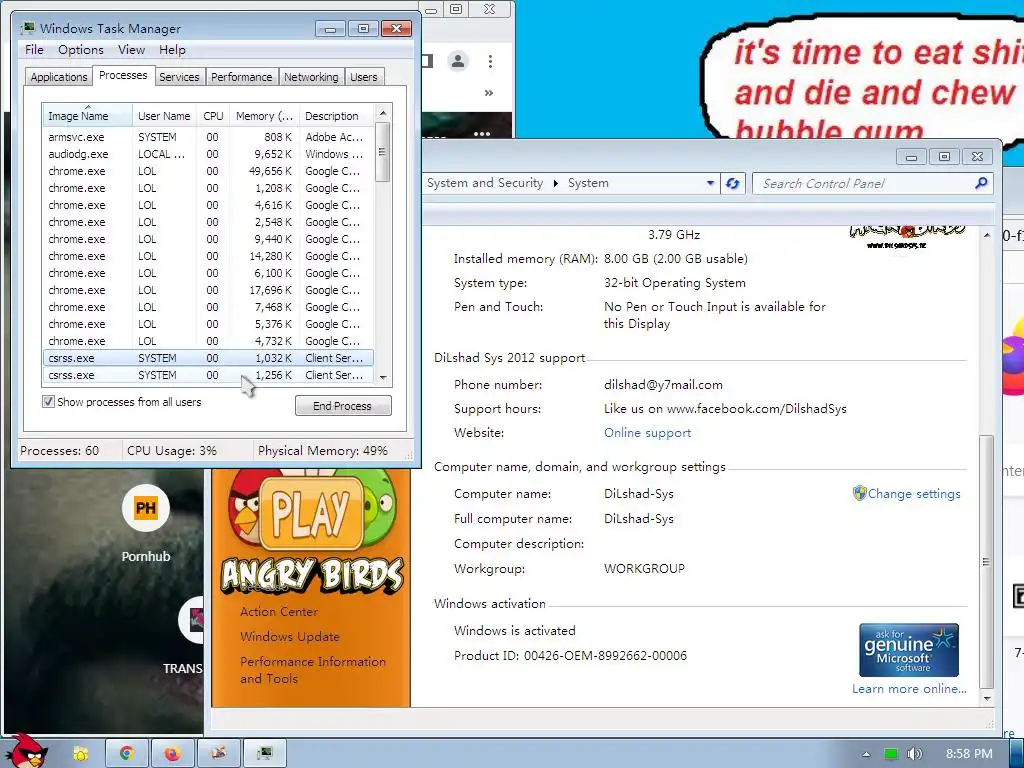
Task: Click the Chrome profile avatar icon
Action: pos(458,61)
